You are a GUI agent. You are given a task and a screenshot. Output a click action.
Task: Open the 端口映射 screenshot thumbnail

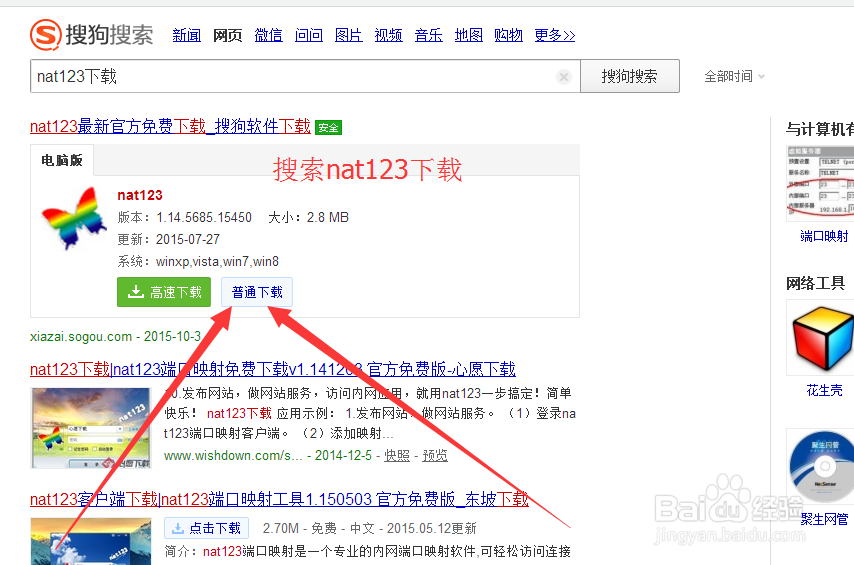coord(821,184)
